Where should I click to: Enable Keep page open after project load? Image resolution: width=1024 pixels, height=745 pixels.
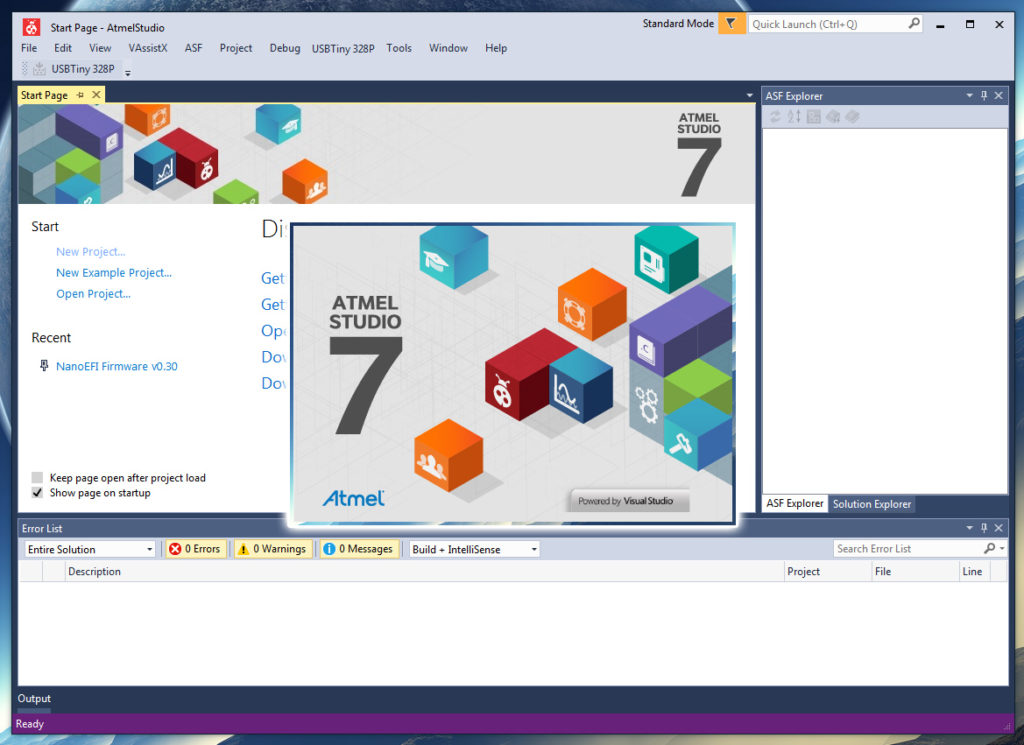pyautogui.click(x=38, y=478)
